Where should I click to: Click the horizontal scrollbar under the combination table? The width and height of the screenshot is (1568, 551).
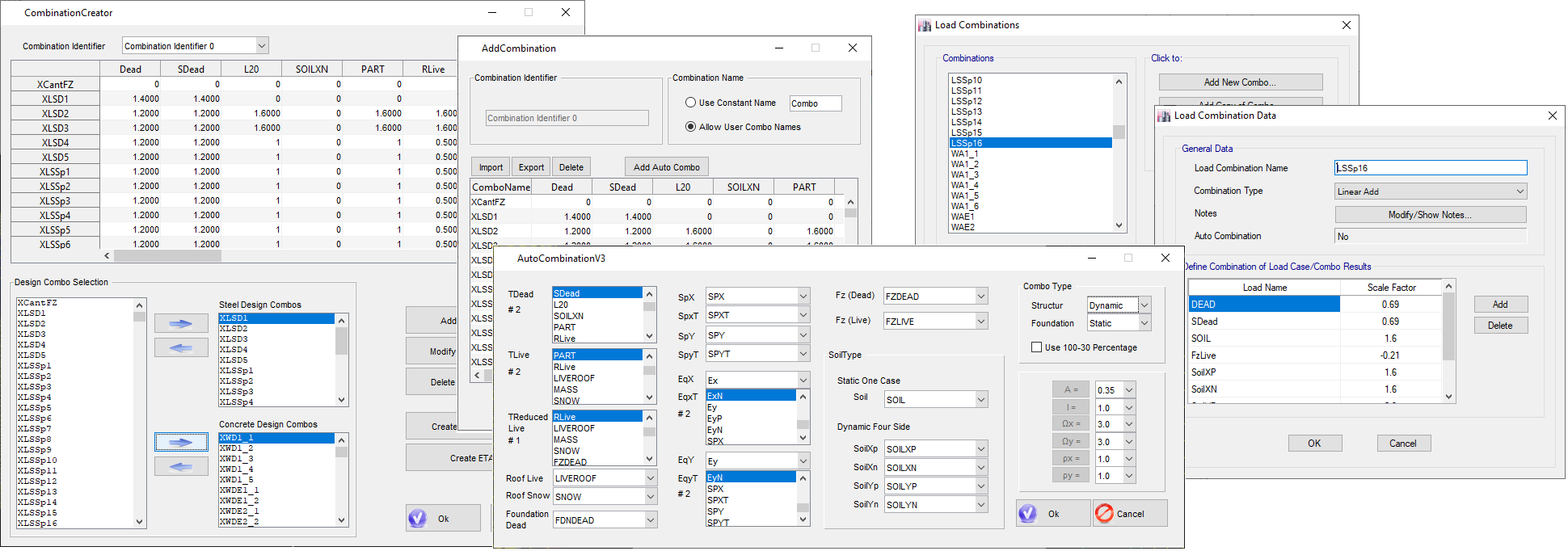tap(167, 256)
